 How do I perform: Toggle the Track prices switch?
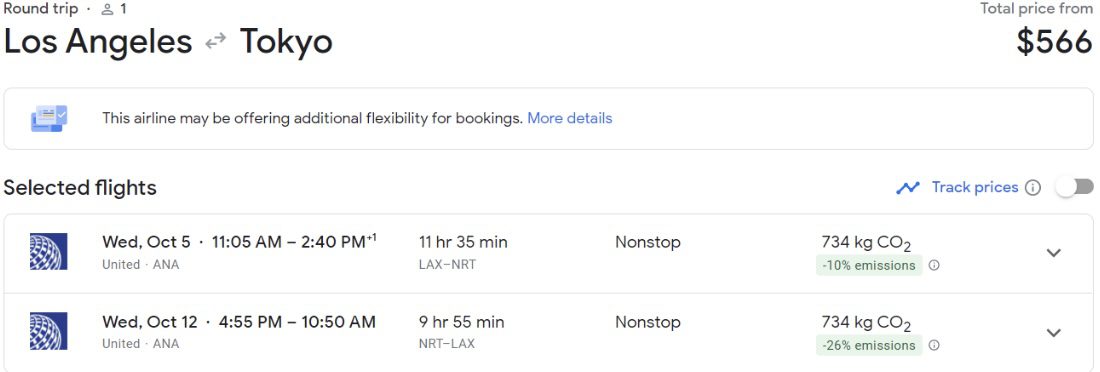(1075, 187)
